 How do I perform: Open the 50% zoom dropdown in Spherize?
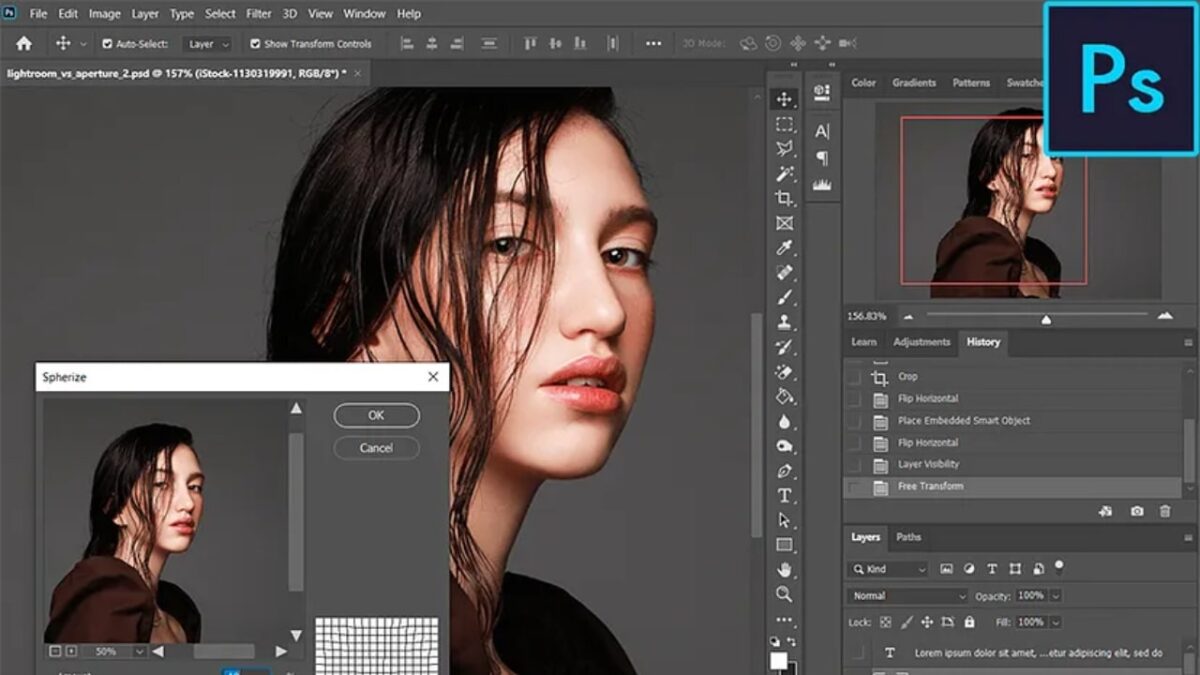139,651
